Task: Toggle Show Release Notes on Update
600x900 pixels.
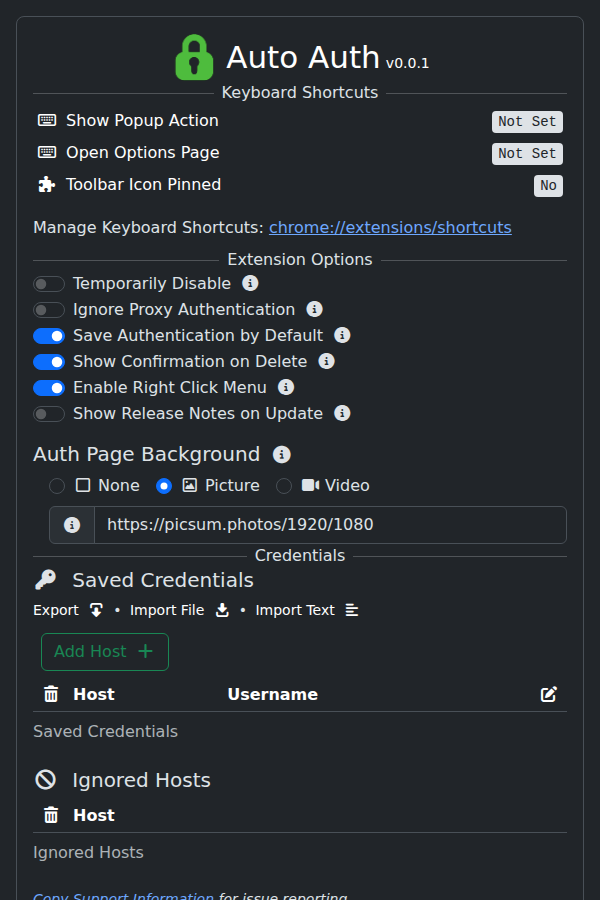Action: coord(49,414)
